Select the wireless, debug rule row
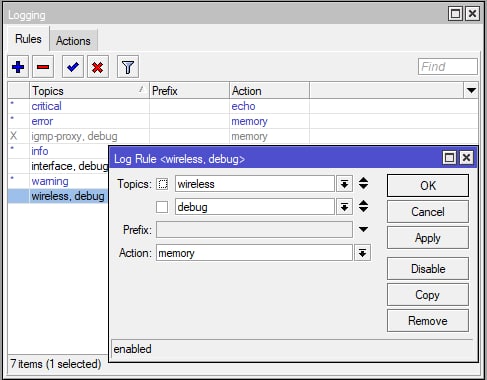The image size is (487, 380). (58, 196)
